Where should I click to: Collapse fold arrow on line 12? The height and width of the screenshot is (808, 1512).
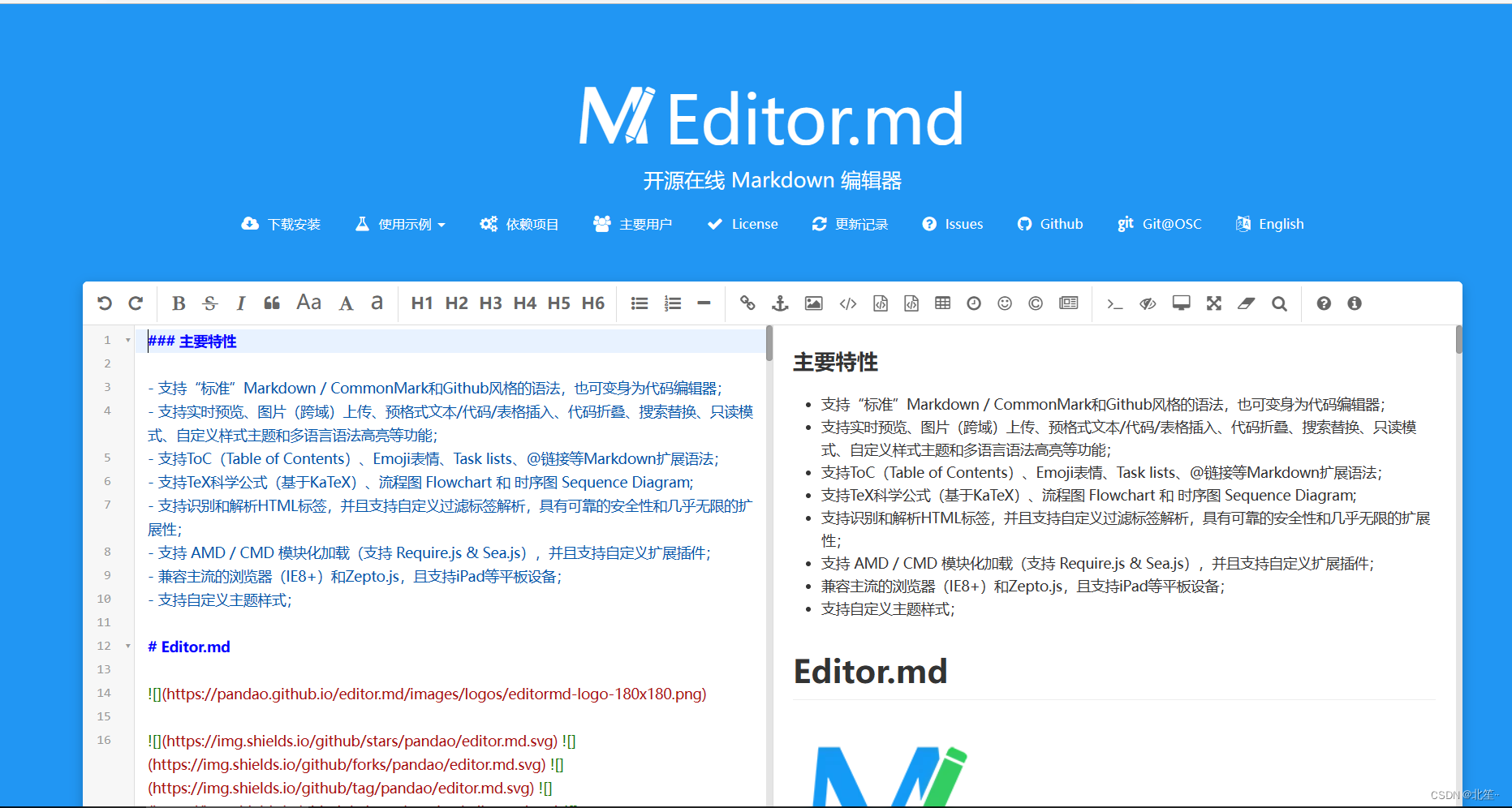point(127,647)
